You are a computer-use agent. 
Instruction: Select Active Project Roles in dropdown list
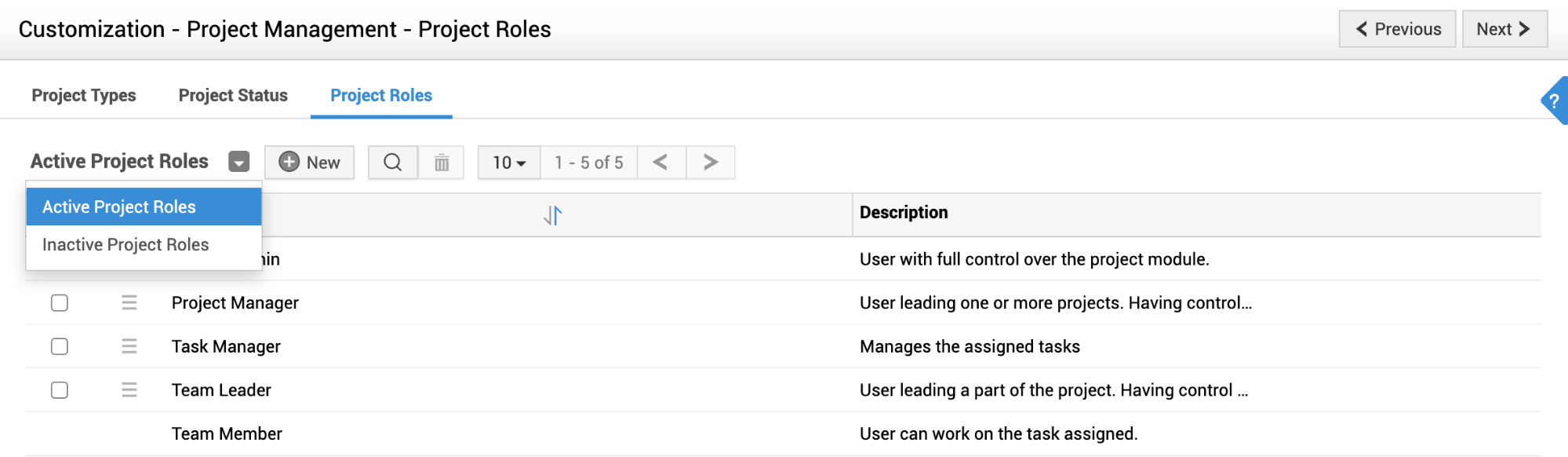[119, 207]
